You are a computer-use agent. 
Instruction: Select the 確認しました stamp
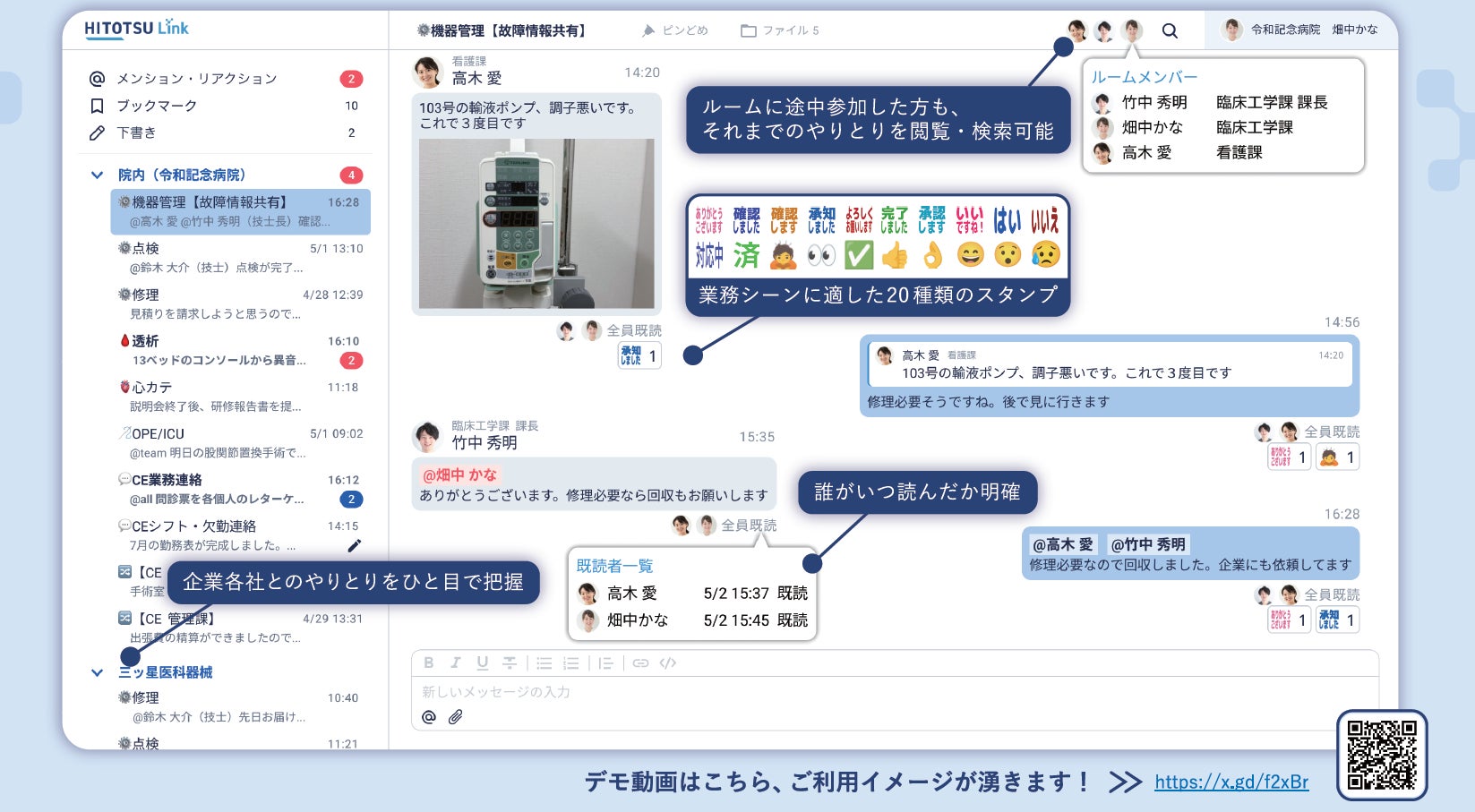tap(746, 220)
